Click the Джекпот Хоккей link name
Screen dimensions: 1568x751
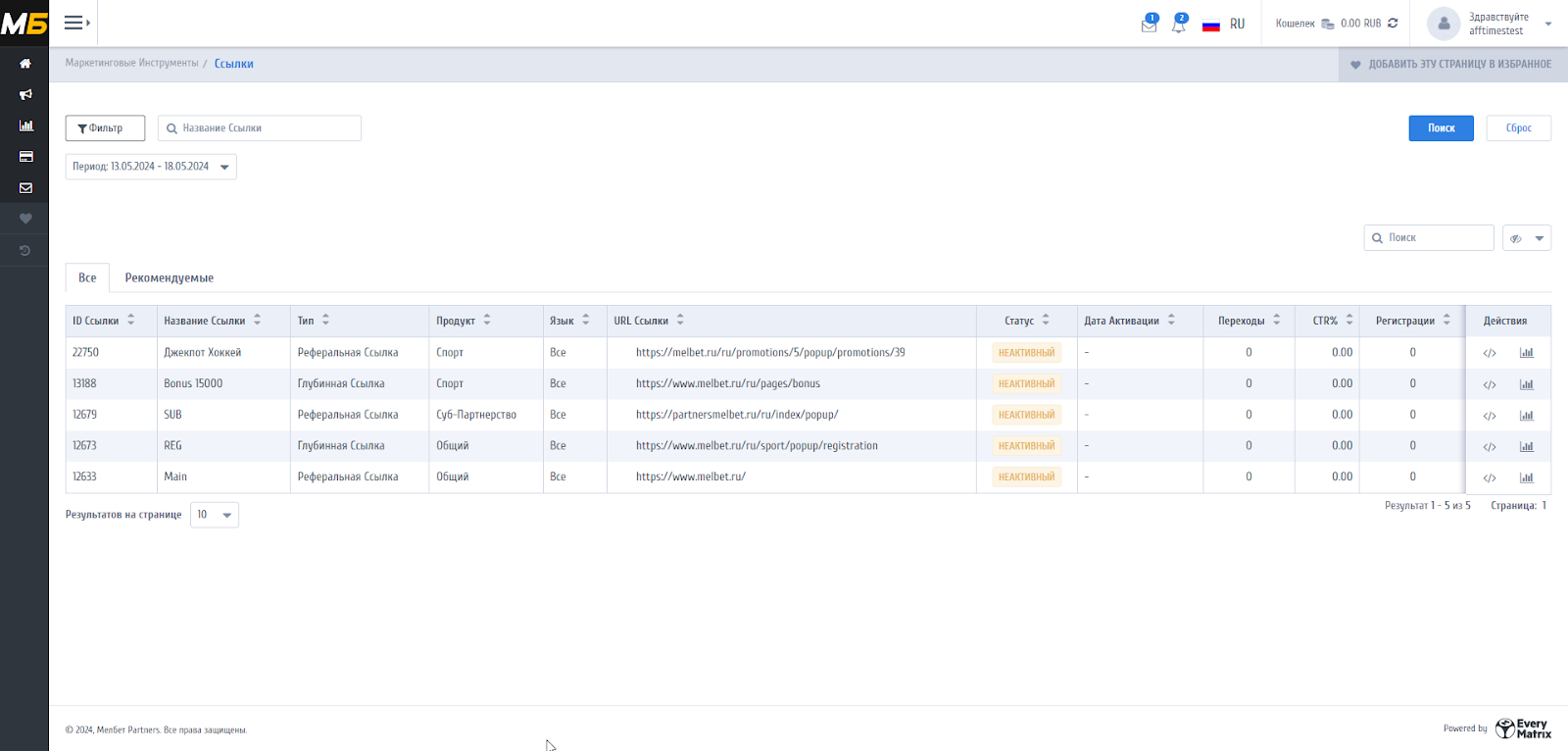click(203, 352)
